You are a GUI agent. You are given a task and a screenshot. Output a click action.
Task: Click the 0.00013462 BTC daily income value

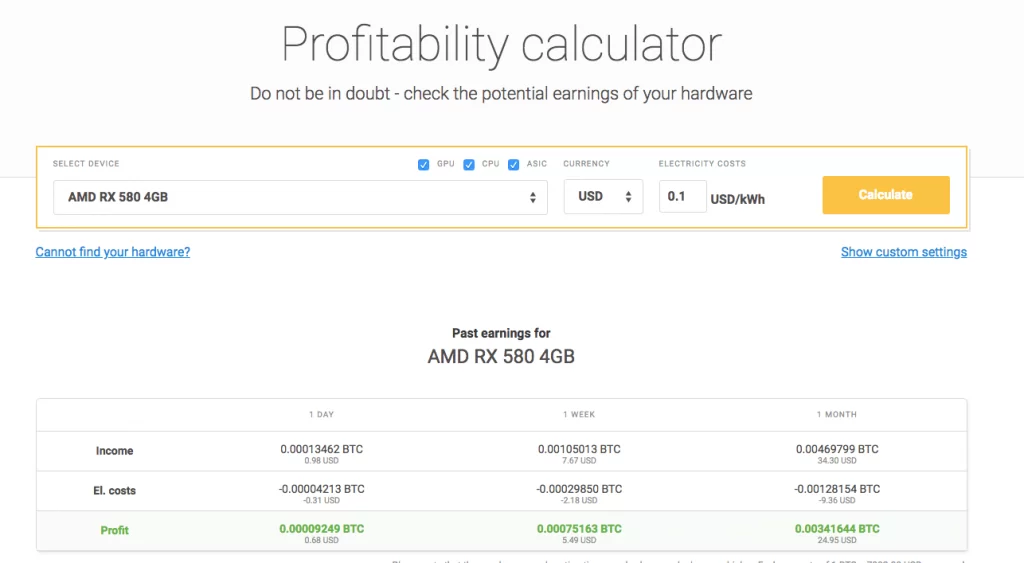point(321,449)
